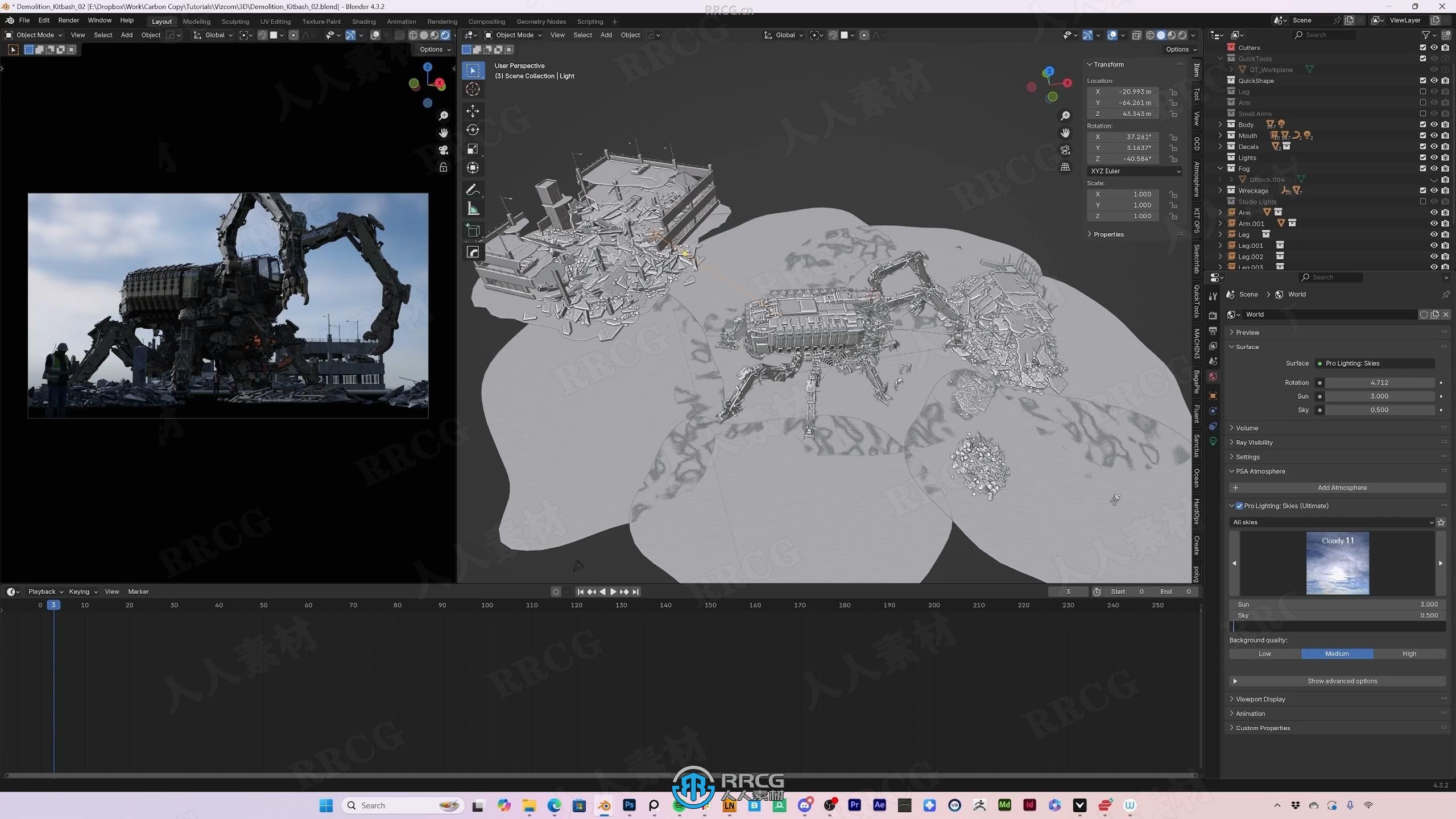Screen dimensions: 1456x819
Task: Open Photoshop from the Windows taskbar
Action: pos(629,805)
